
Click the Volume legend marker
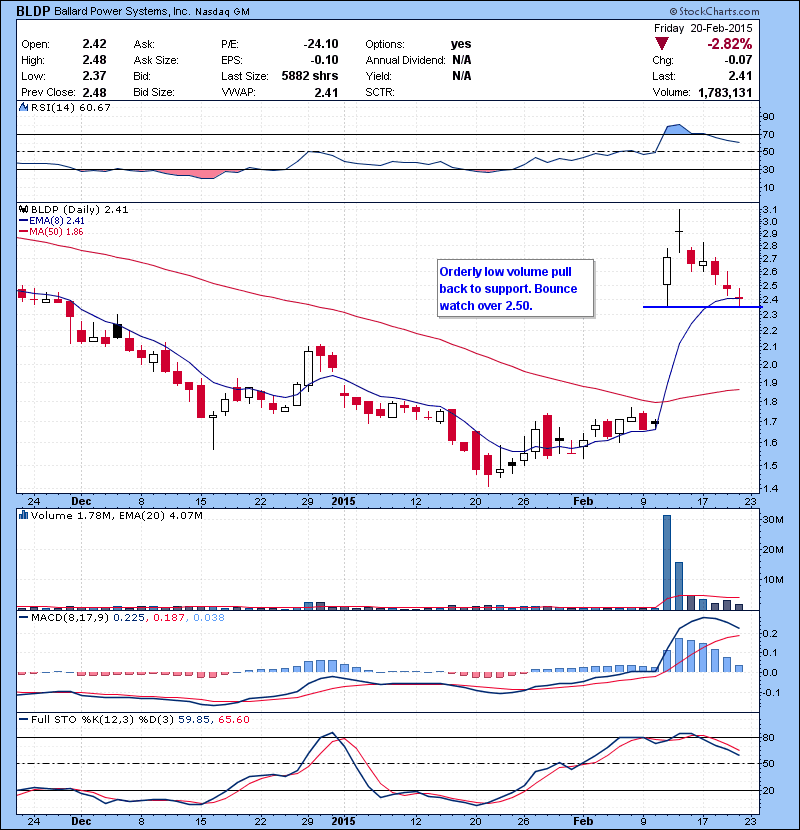coord(20,516)
